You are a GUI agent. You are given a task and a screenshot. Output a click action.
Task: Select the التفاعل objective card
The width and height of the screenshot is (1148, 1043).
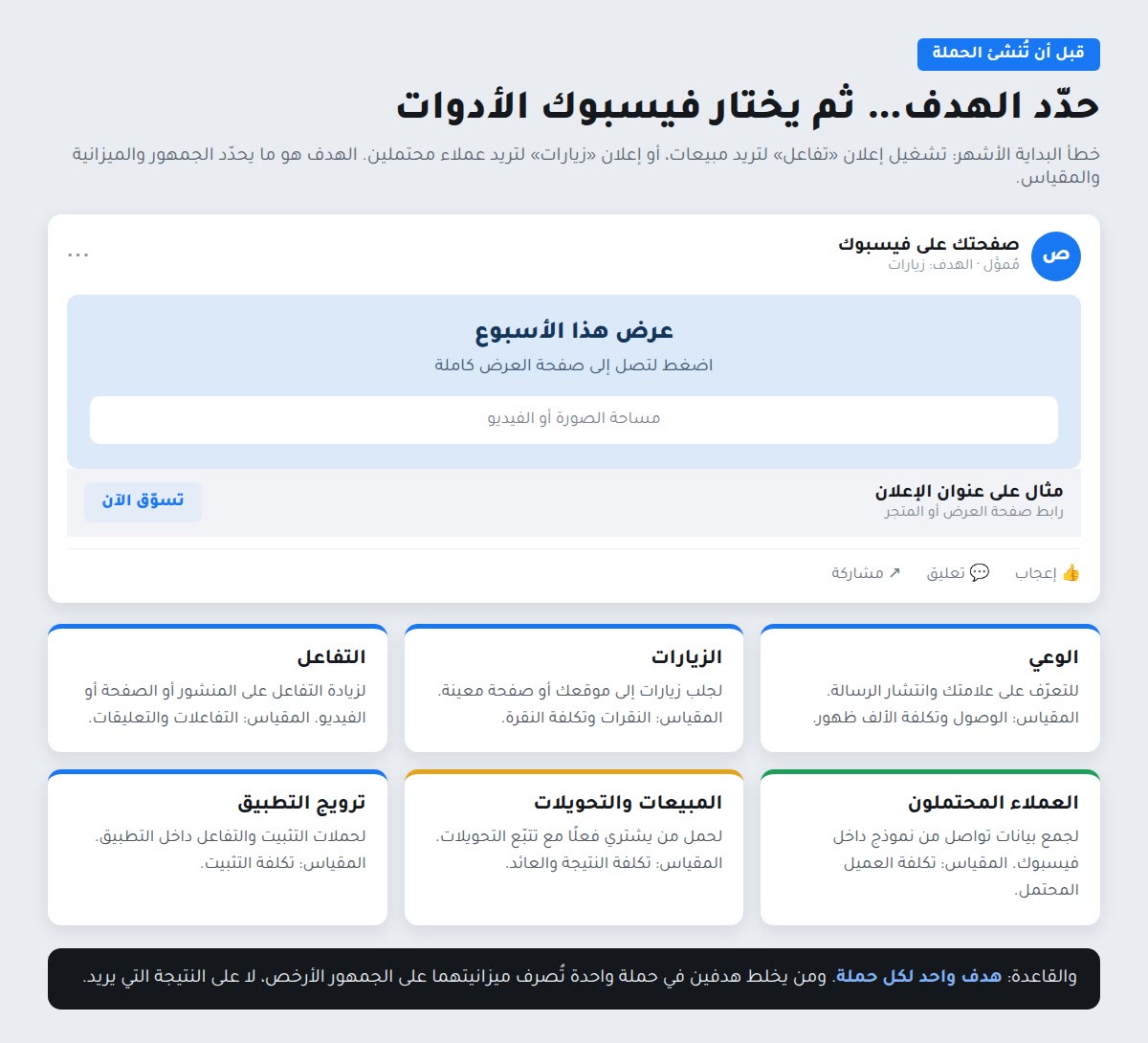(217, 688)
